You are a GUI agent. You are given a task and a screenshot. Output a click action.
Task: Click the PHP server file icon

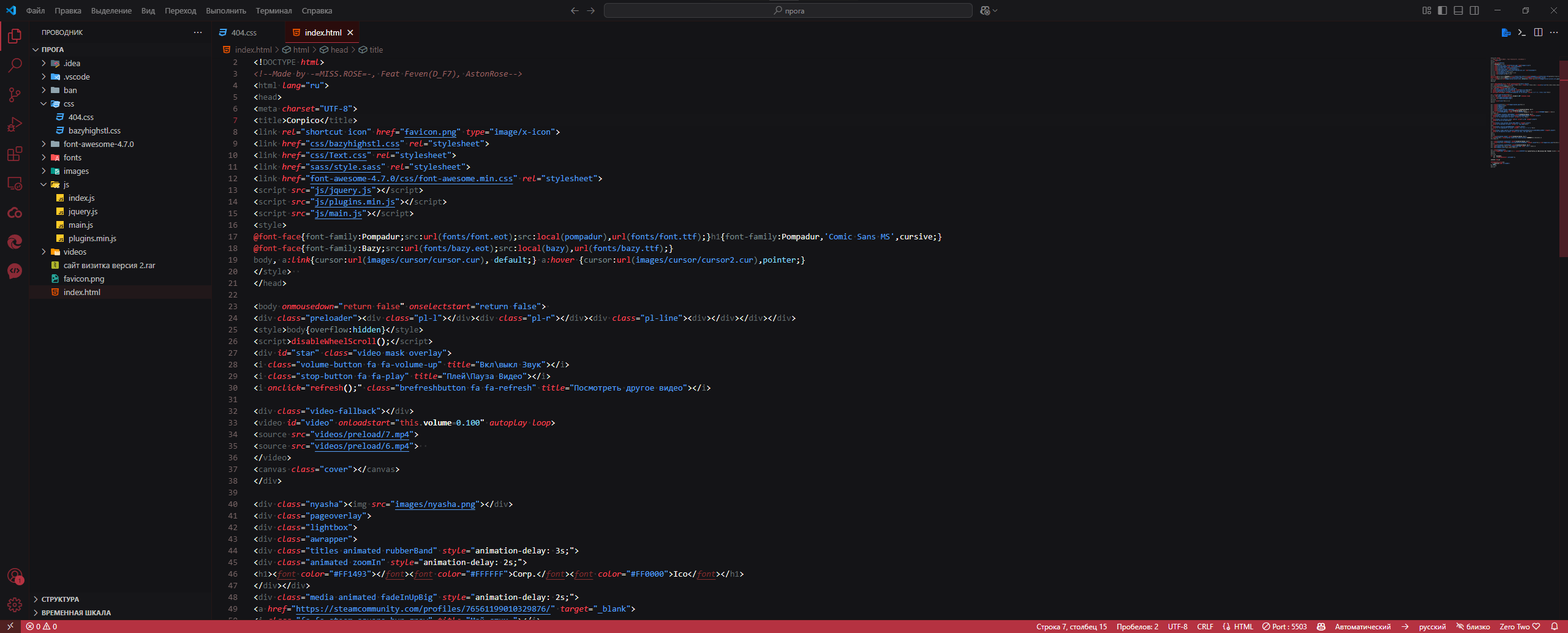point(1506,32)
